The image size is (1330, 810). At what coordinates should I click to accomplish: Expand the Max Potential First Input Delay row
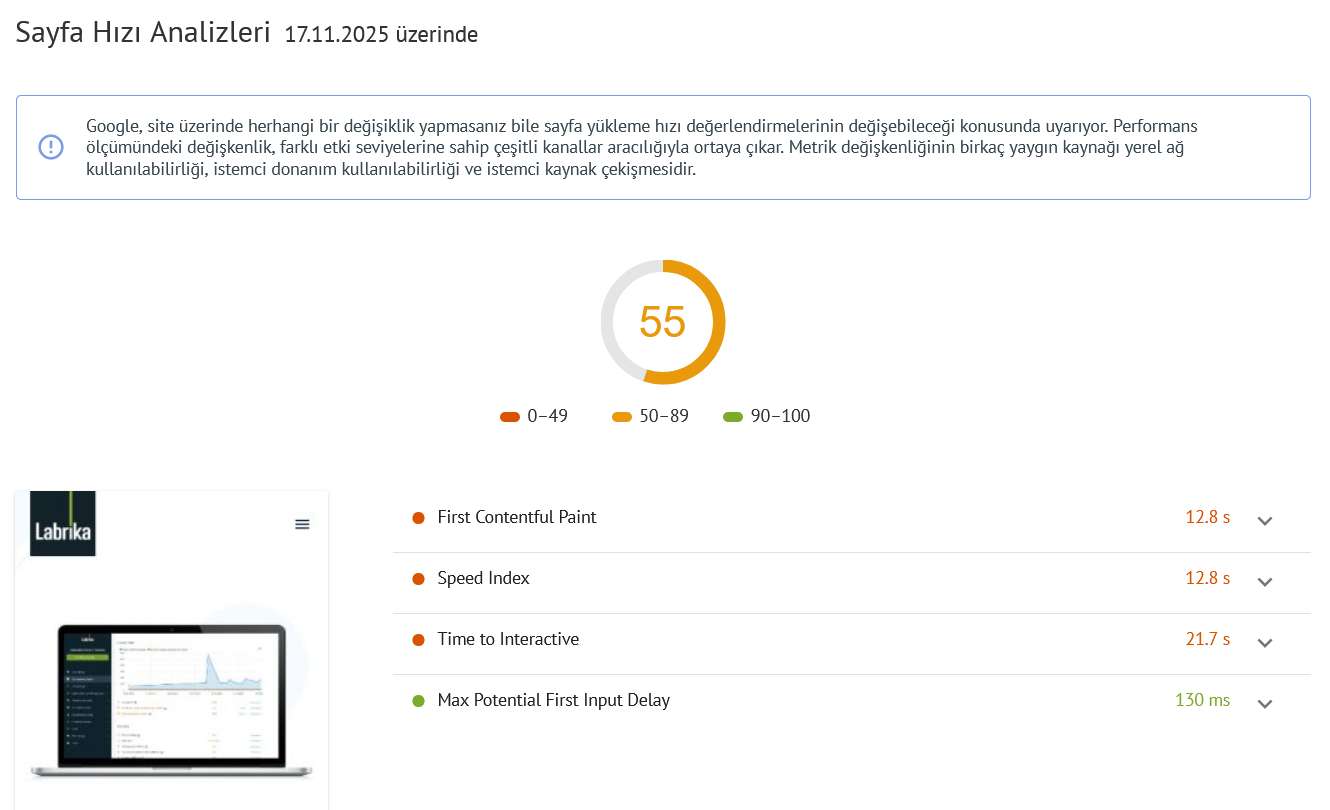click(1265, 704)
